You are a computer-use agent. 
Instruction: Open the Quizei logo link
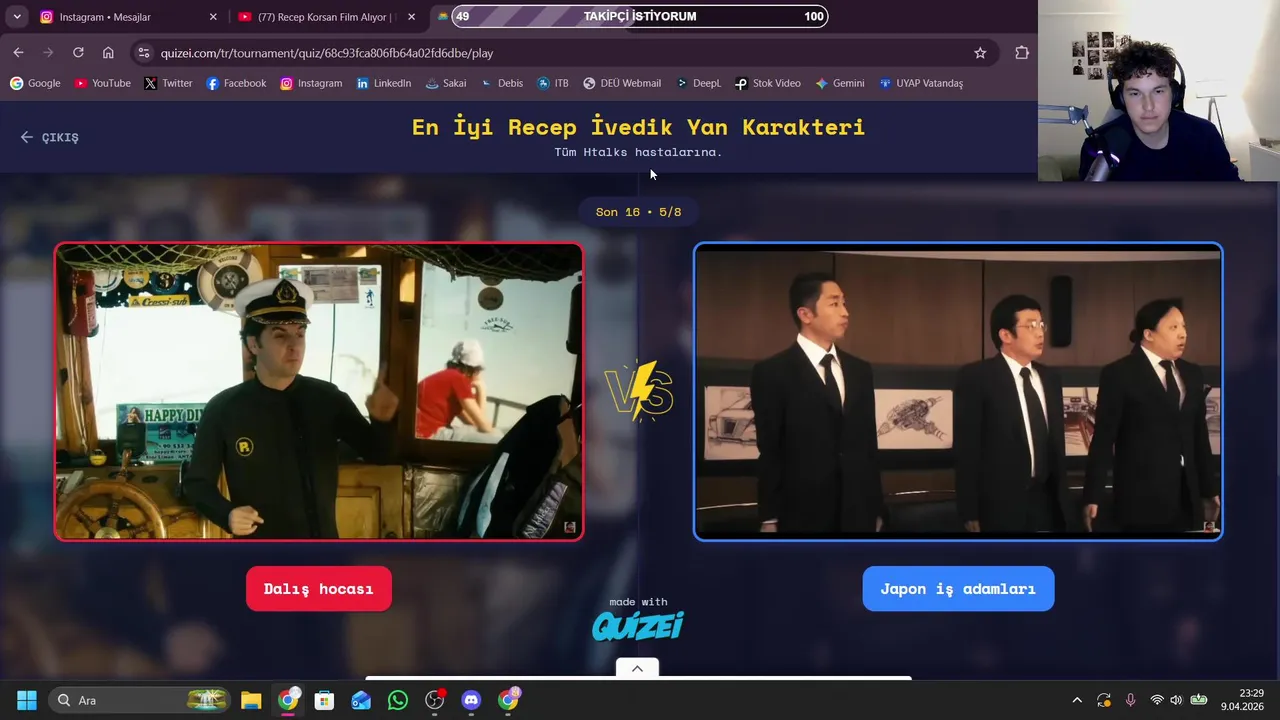[638, 626]
